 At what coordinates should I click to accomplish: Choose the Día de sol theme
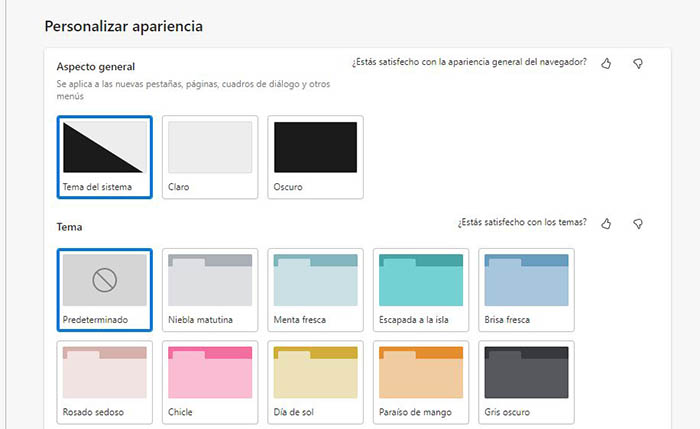click(x=316, y=381)
